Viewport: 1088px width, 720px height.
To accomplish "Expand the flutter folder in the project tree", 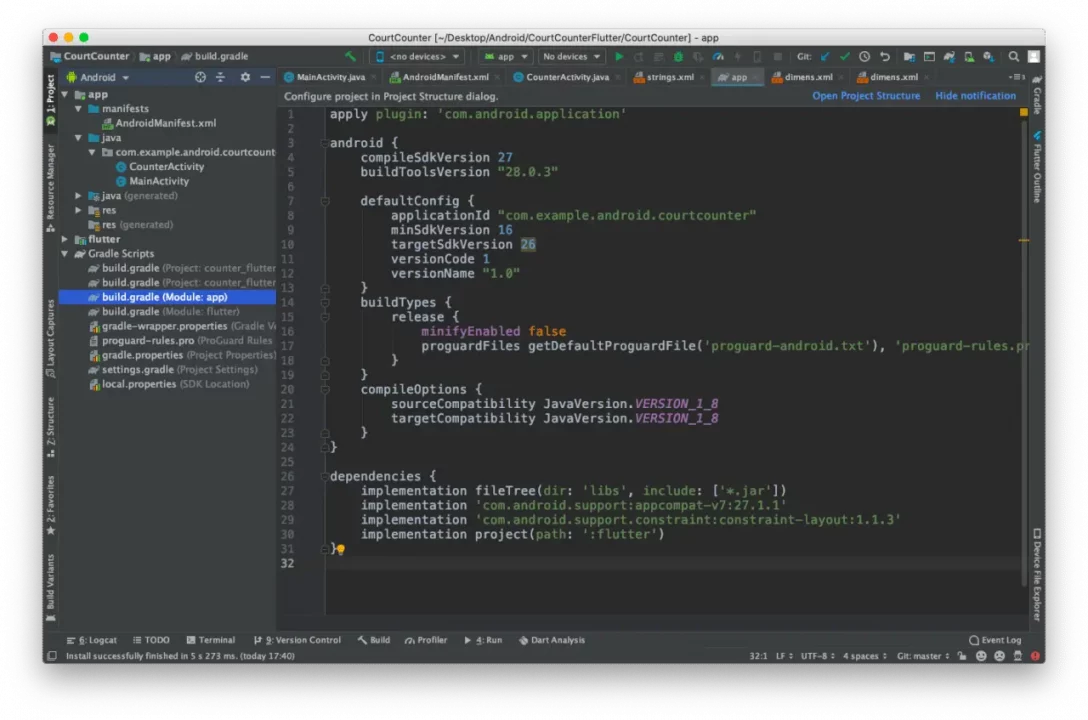I will point(64,239).
